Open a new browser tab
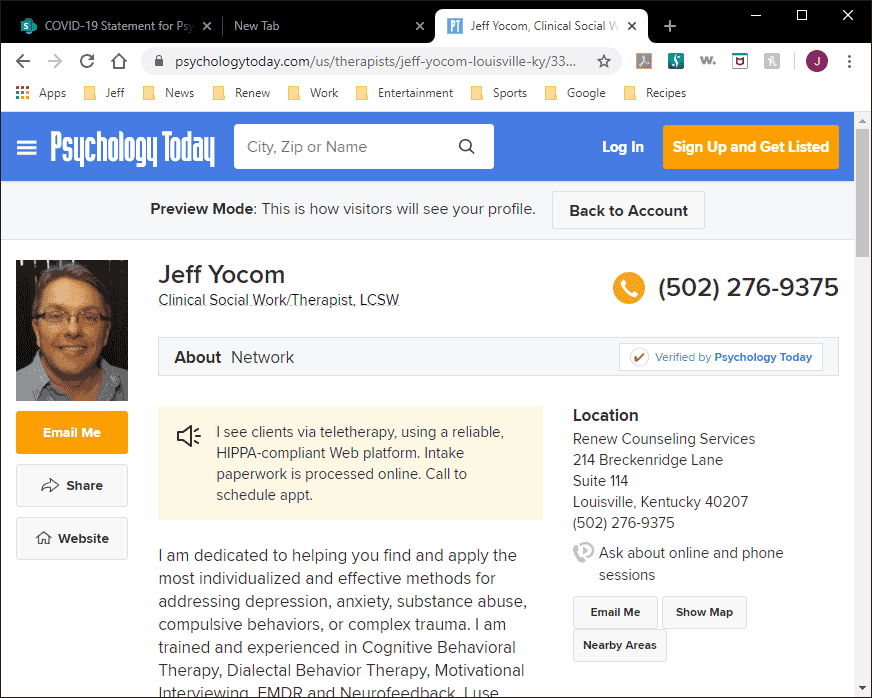This screenshot has width=872, height=698. [670, 26]
